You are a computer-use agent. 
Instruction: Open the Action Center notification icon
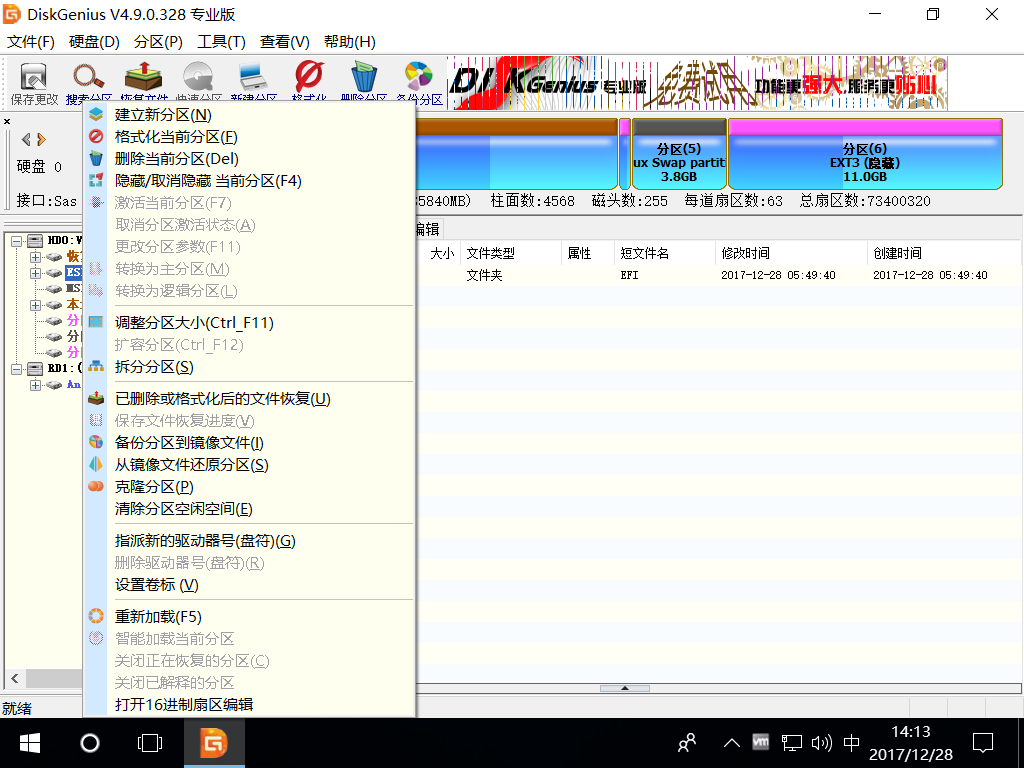pos(983,743)
